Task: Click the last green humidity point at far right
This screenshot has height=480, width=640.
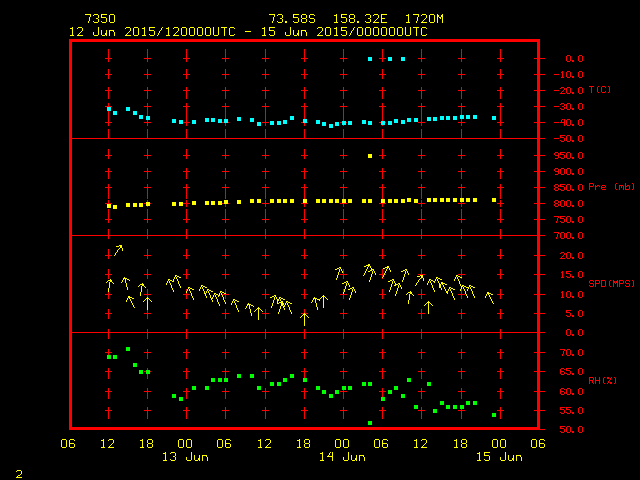Action: click(x=494, y=415)
